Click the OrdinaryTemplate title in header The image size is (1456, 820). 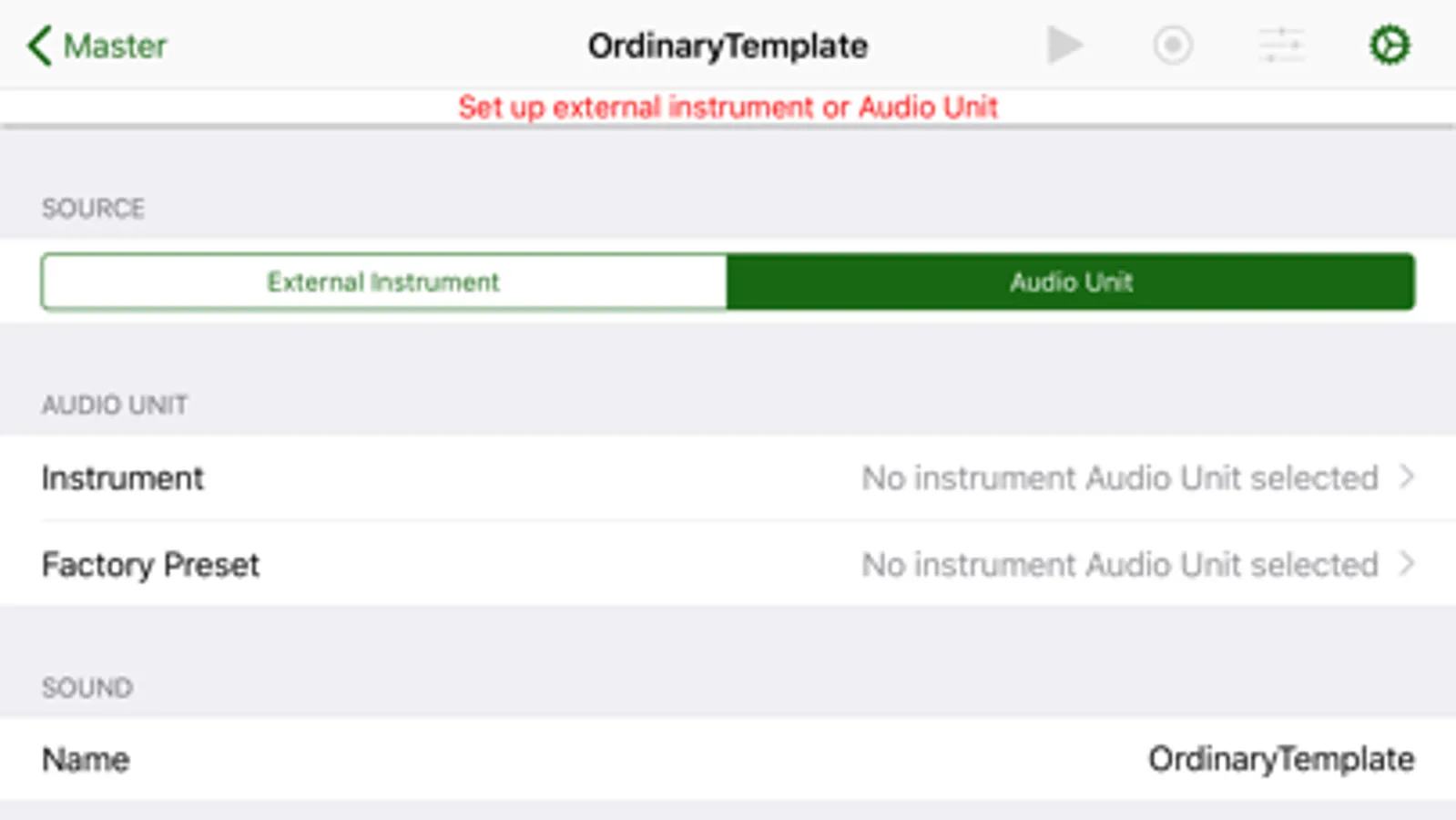click(728, 46)
